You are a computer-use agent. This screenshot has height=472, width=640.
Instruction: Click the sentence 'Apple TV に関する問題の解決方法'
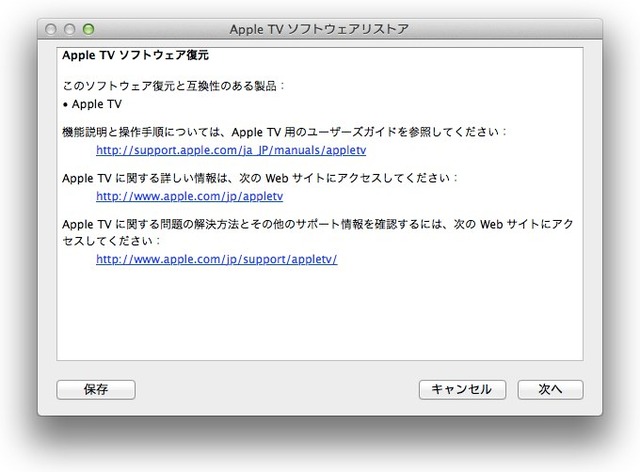pyautogui.click(x=318, y=232)
